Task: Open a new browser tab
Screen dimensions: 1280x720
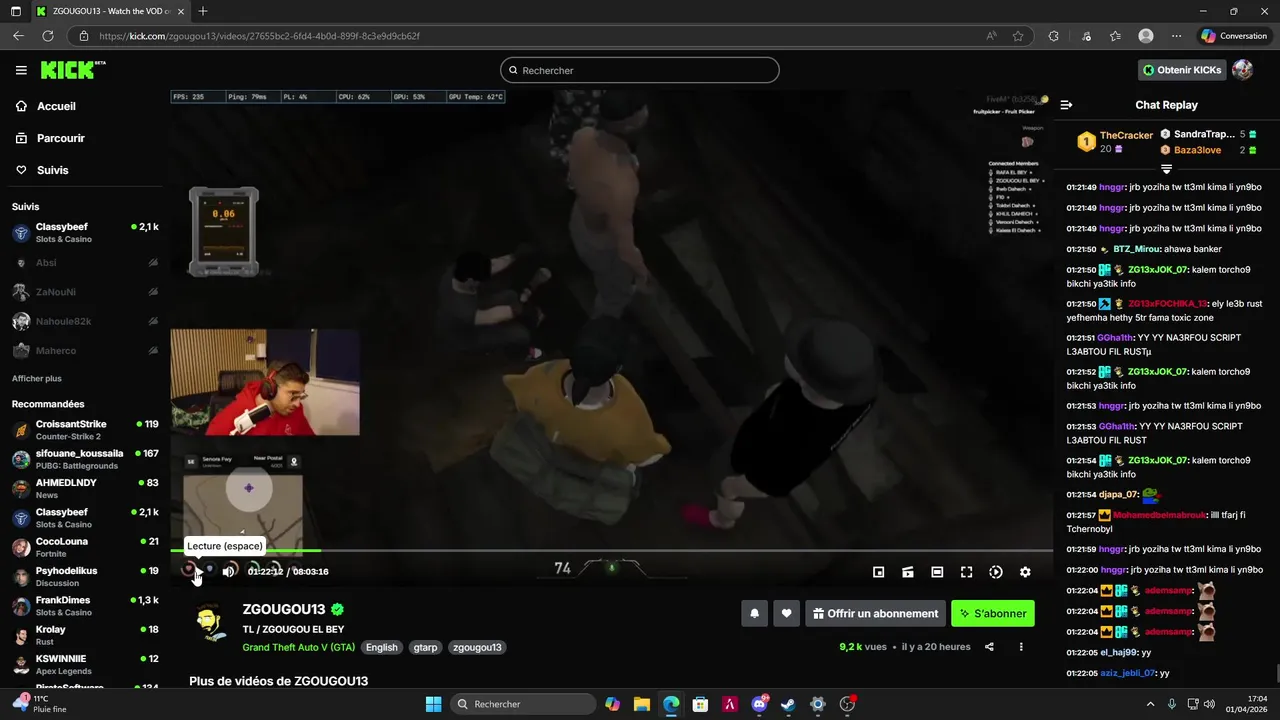Action: 203,11
